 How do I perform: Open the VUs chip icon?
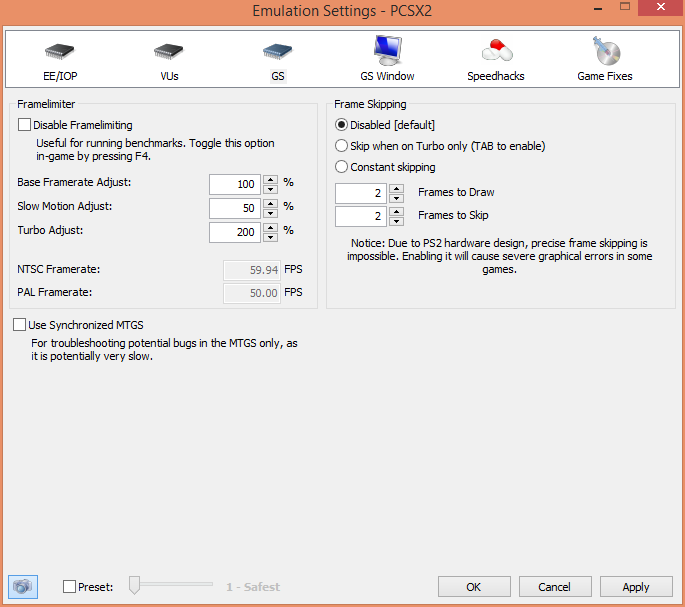(x=169, y=52)
